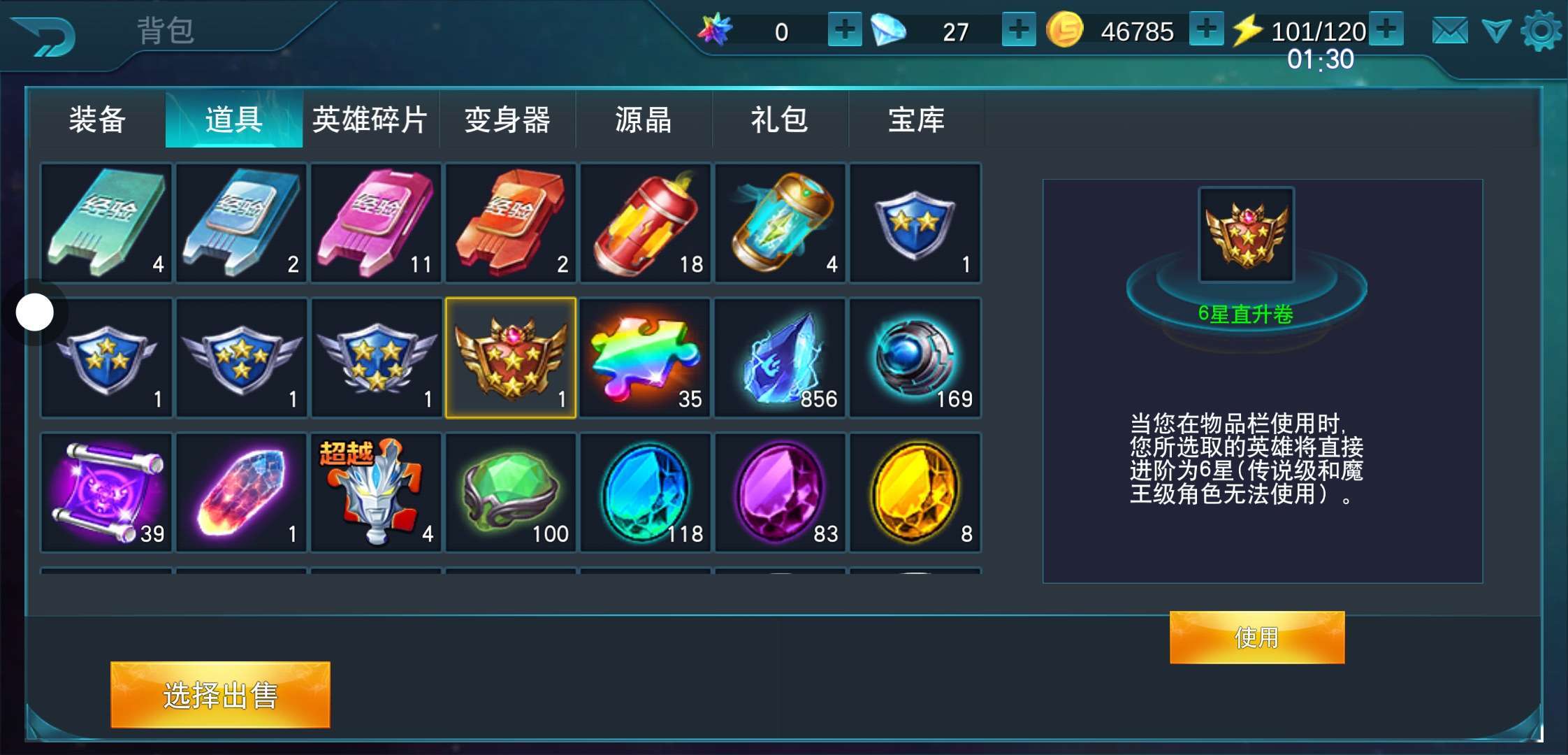The height and width of the screenshot is (755, 1568).
Task: Add gold coins with the plus button
Action: (x=1207, y=29)
